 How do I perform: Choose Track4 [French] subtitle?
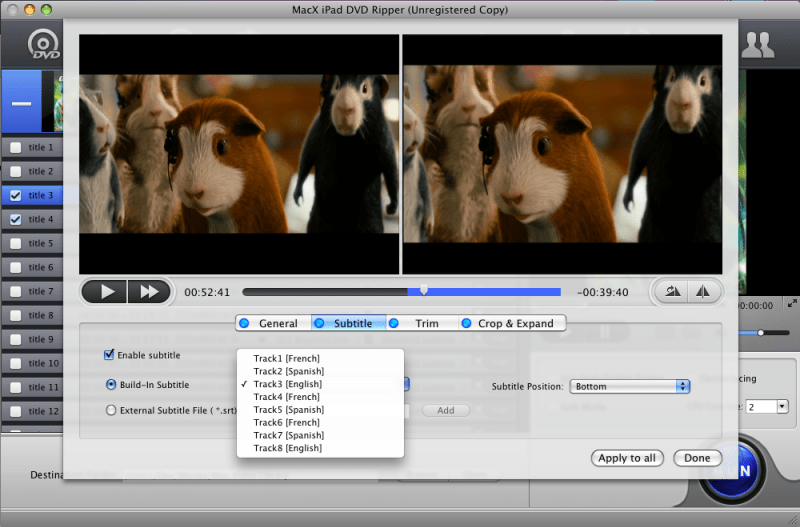coord(320,396)
